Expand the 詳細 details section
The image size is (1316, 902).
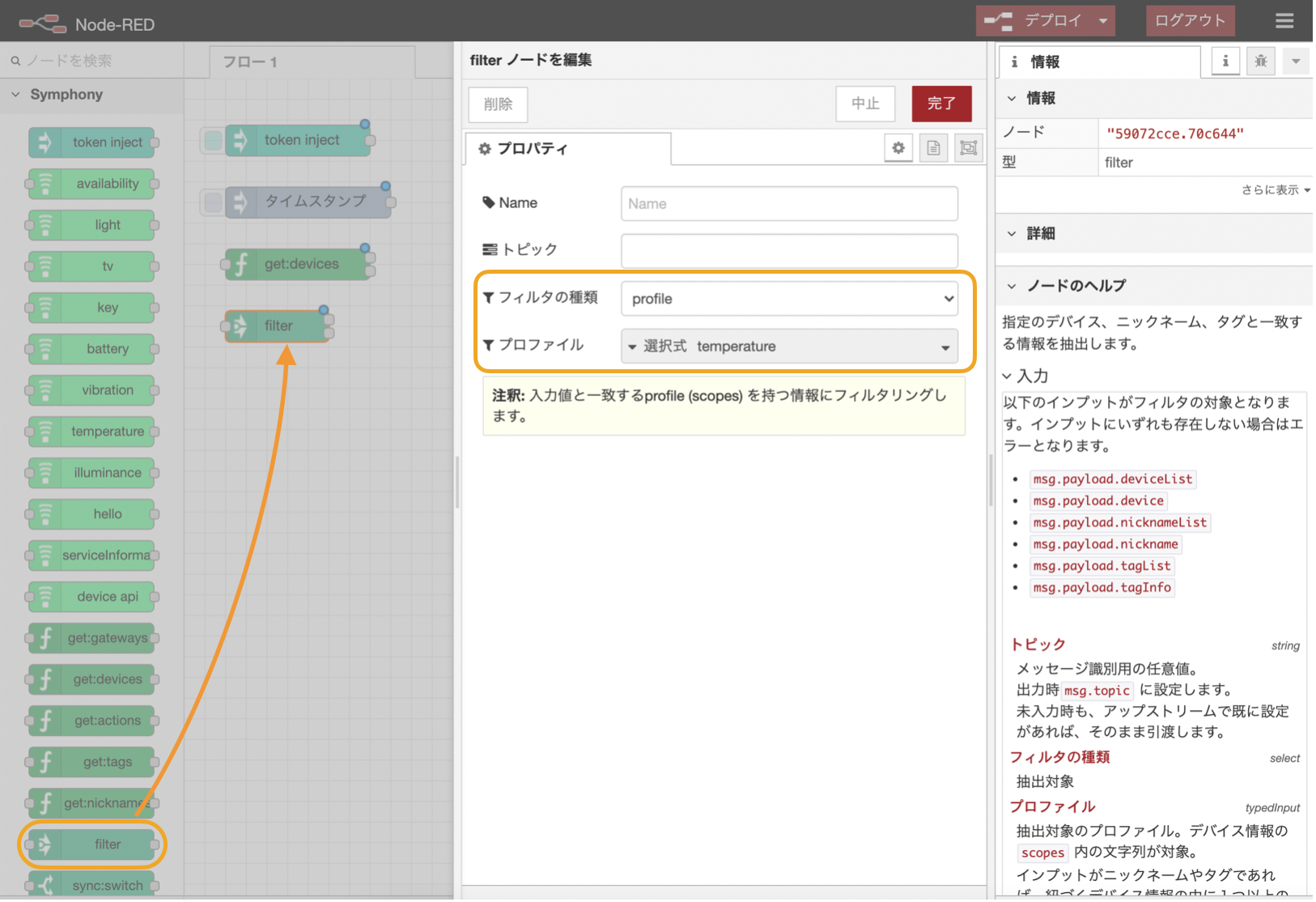1153,234
